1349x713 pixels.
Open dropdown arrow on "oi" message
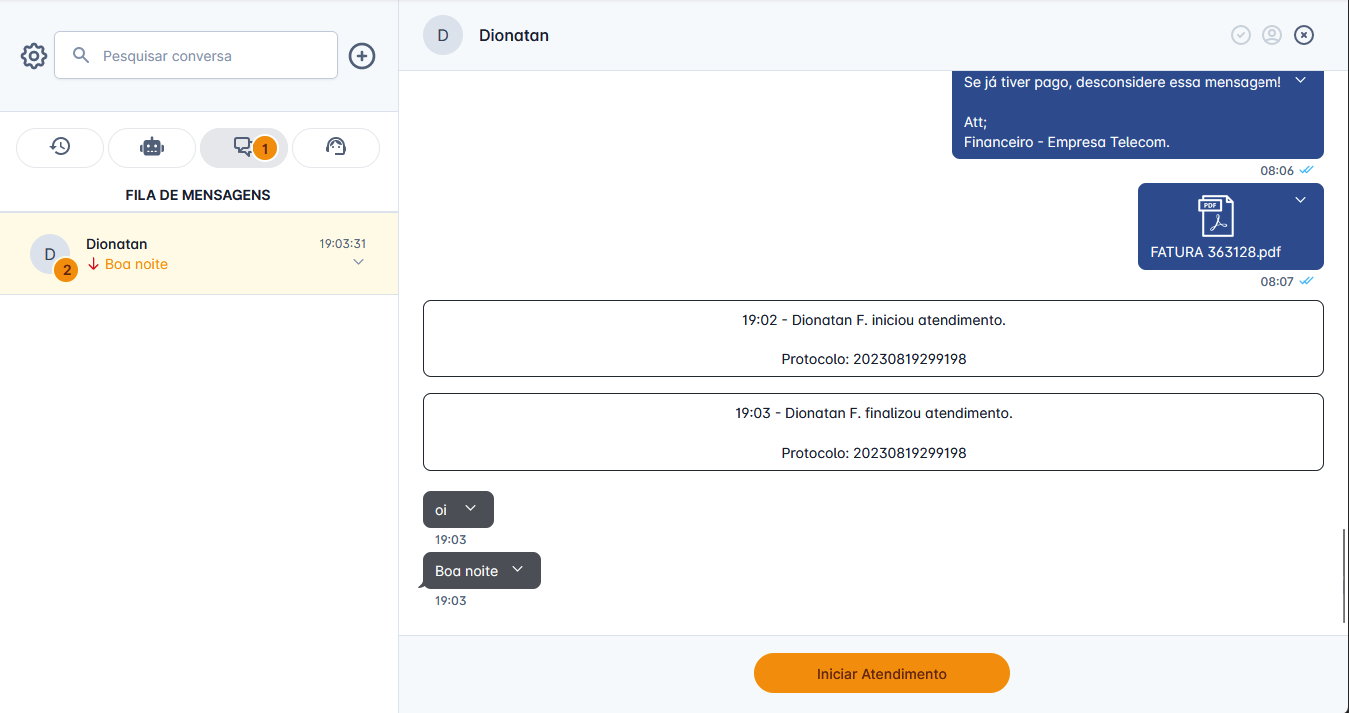pos(471,509)
